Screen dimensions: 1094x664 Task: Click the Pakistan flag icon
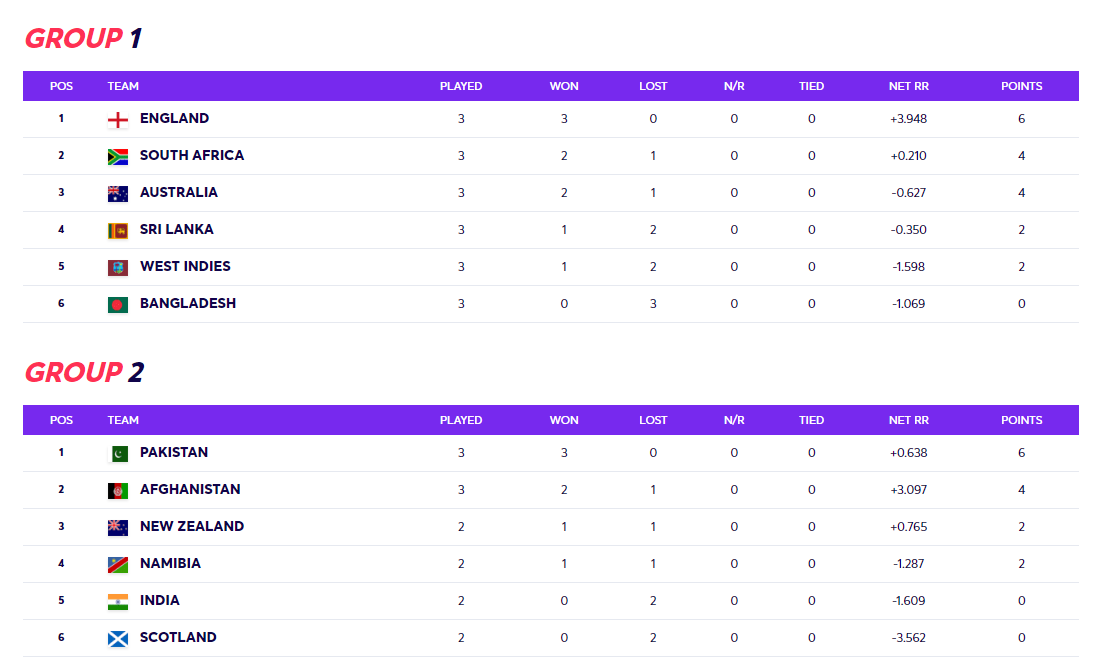click(118, 454)
